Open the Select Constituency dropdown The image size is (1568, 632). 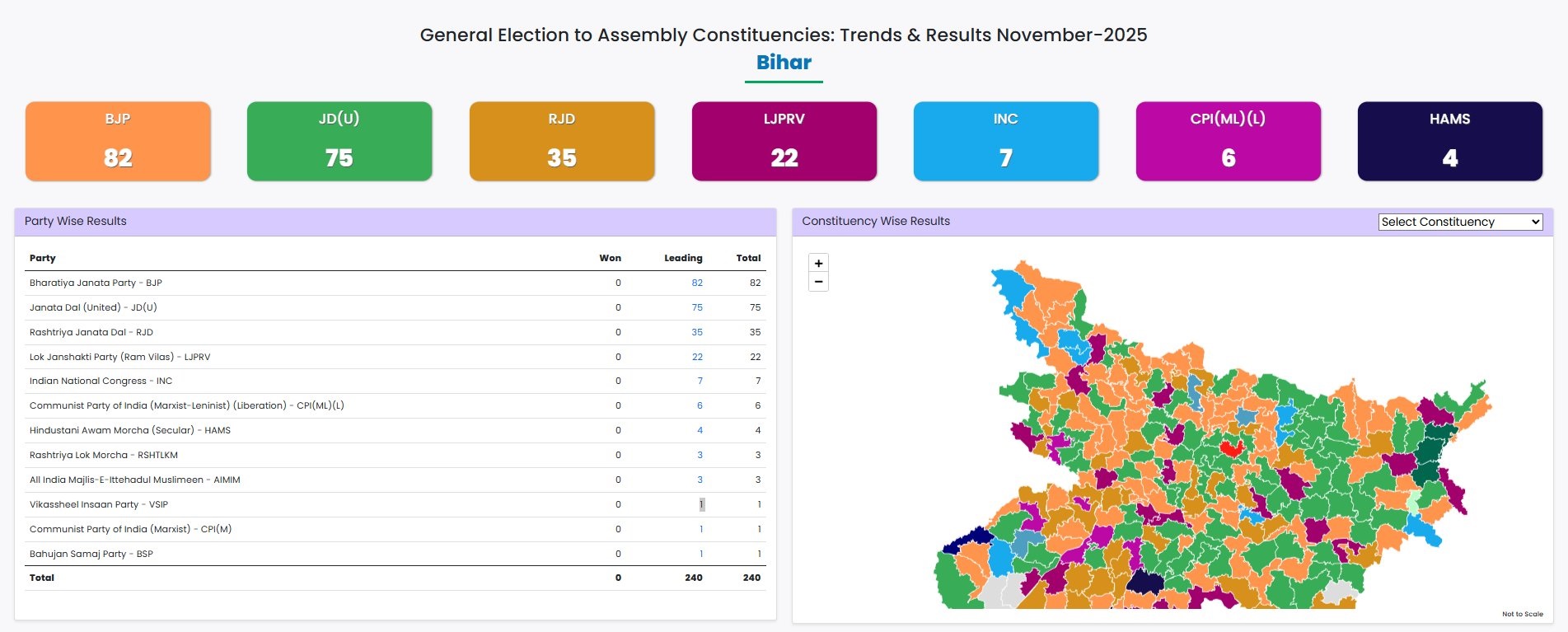pos(1460,222)
